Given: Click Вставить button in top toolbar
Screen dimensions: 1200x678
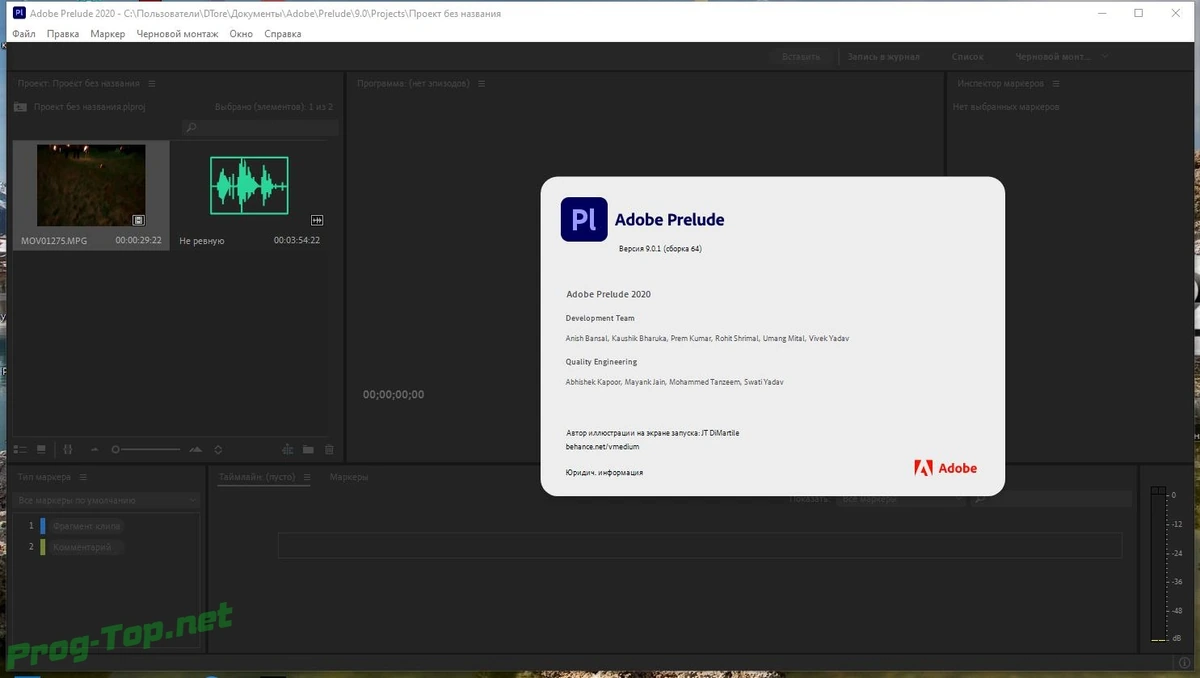Looking at the screenshot, I should pos(802,57).
